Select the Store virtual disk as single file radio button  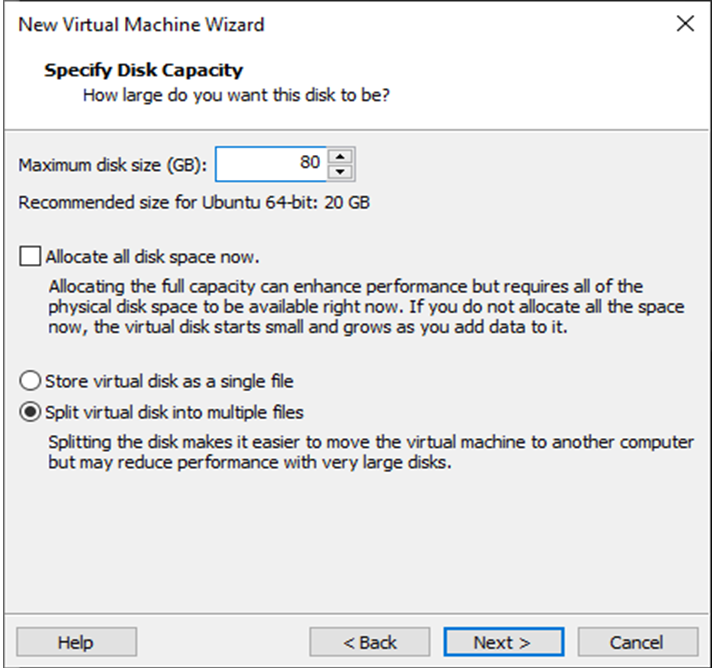tap(31, 381)
